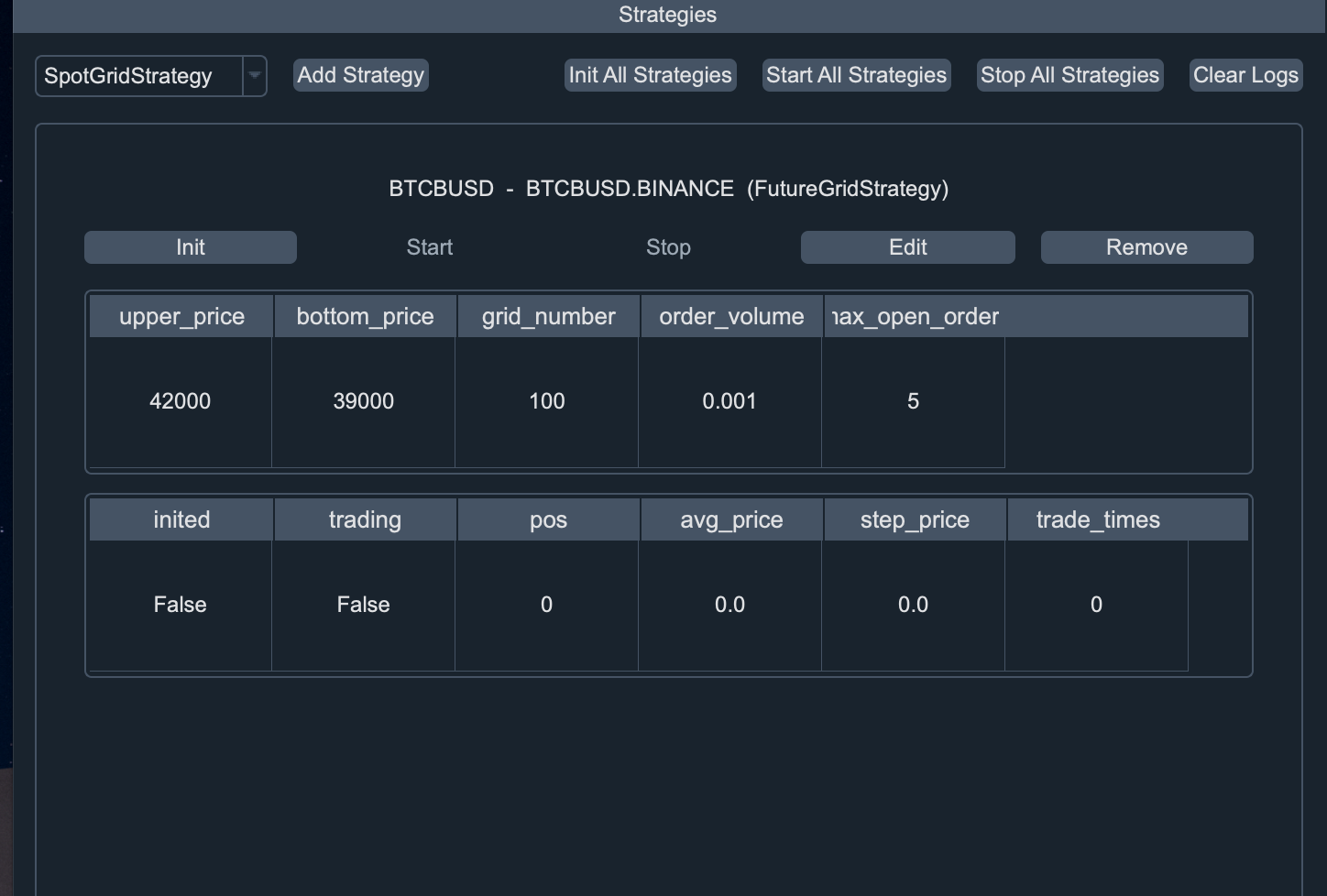
Task: Open the SpotGridStrategy dropdown arrow
Action: pos(255,76)
